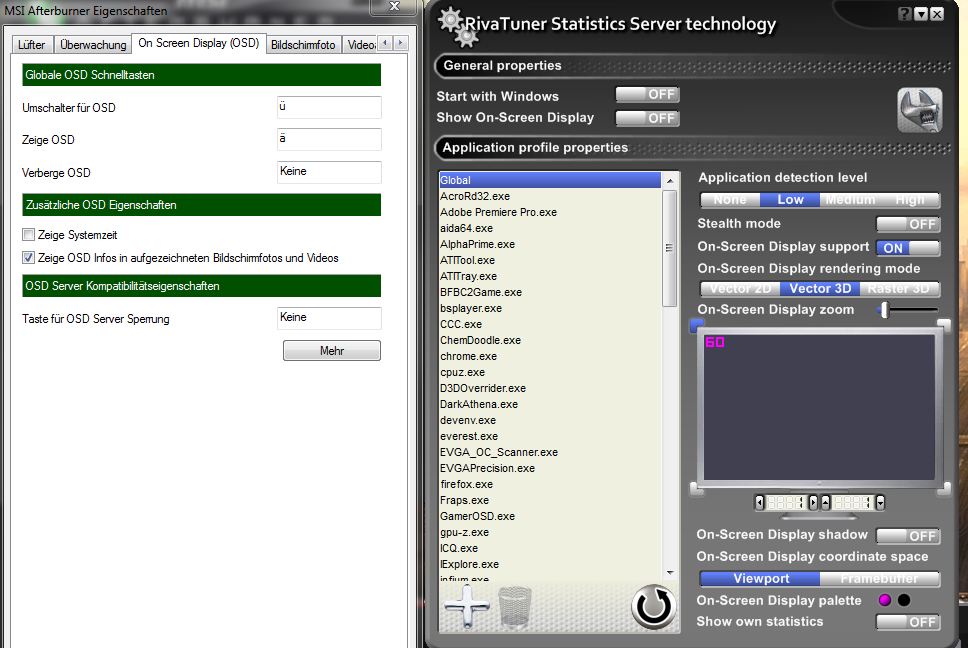Select Vector 3D rendering mode

[x=820, y=288]
